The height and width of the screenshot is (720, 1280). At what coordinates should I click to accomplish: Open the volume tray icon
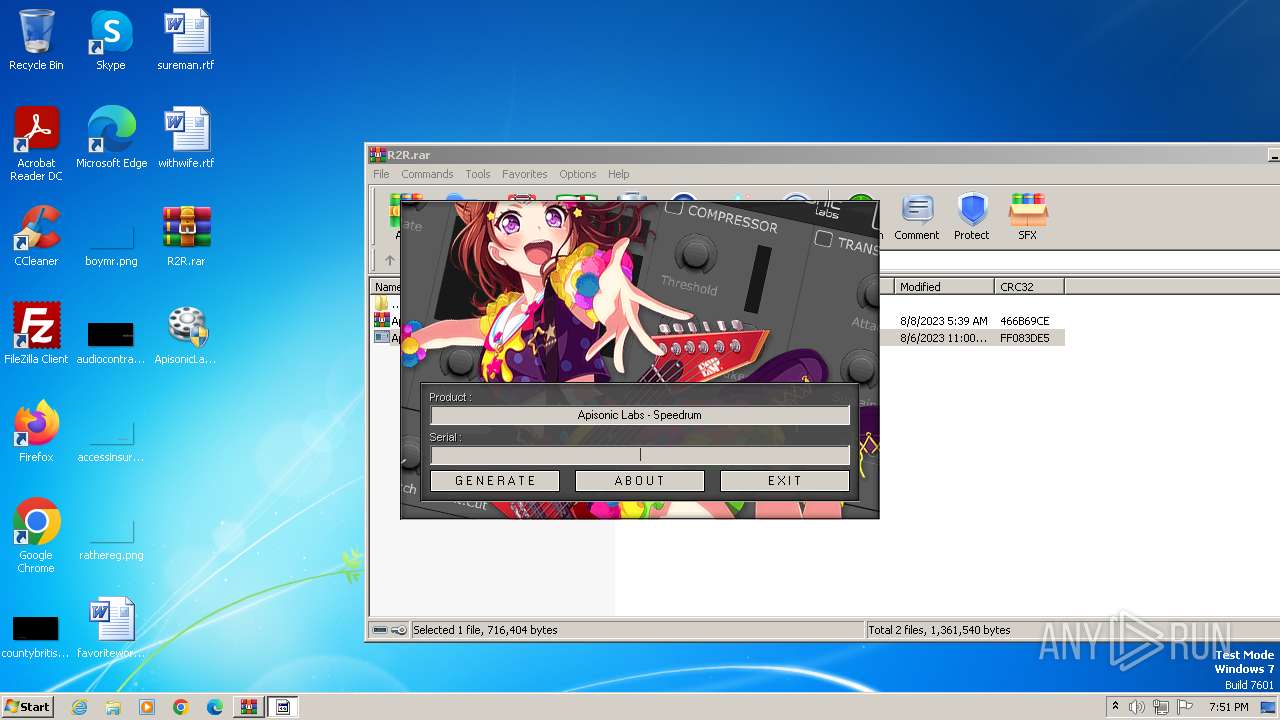point(1137,707)
